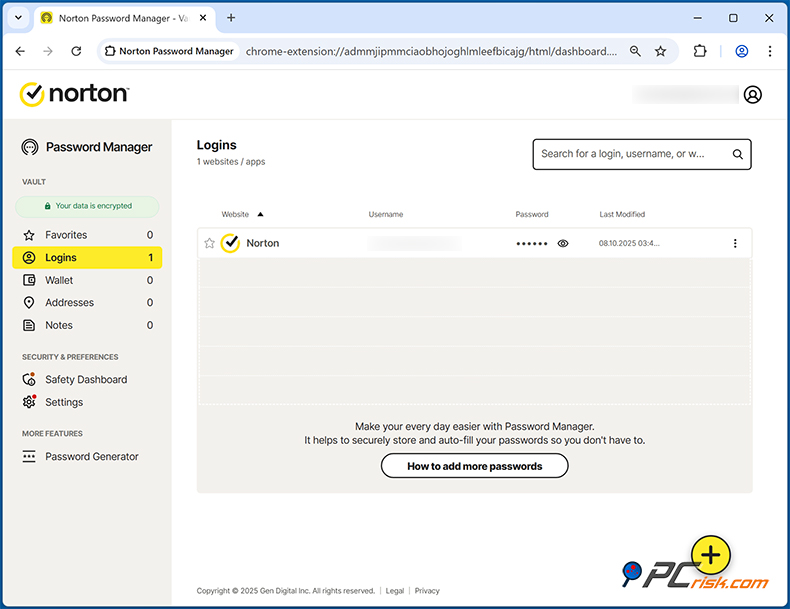790x609 pixels.
Task: Go to Safety Dashboard
Action: click(86, 380)
